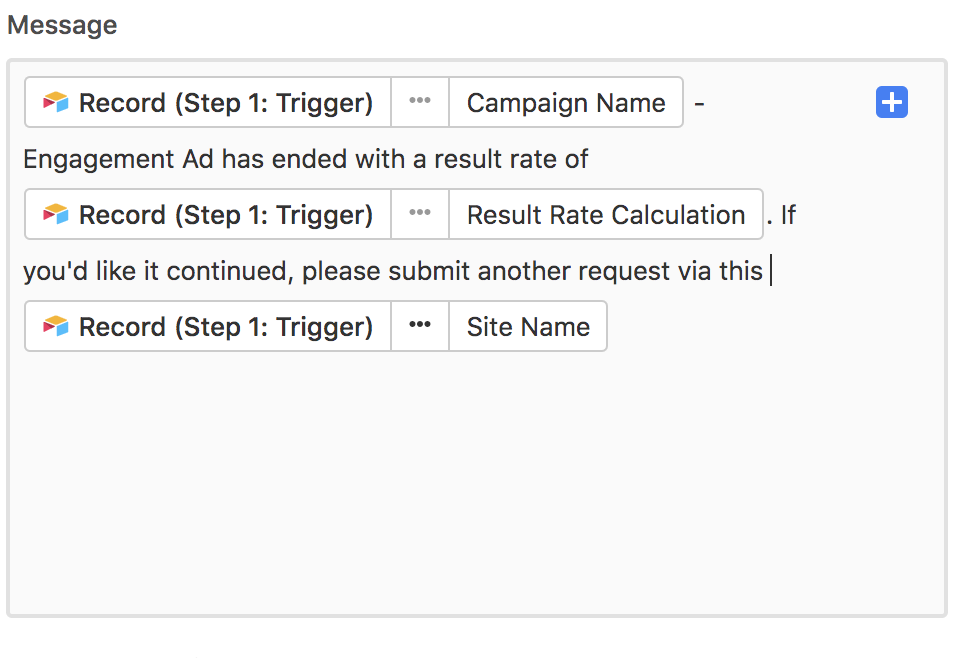Screen dimensions: 968x658
Task: Click the word 'Engagement' in the message
Action: click(x=99, y=159)
